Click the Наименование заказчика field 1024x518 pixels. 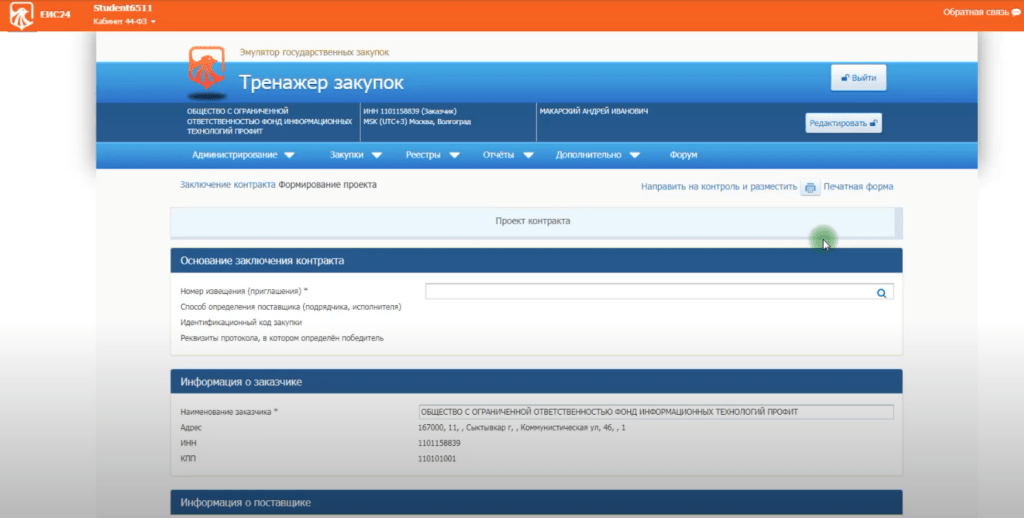click(655, 411)
